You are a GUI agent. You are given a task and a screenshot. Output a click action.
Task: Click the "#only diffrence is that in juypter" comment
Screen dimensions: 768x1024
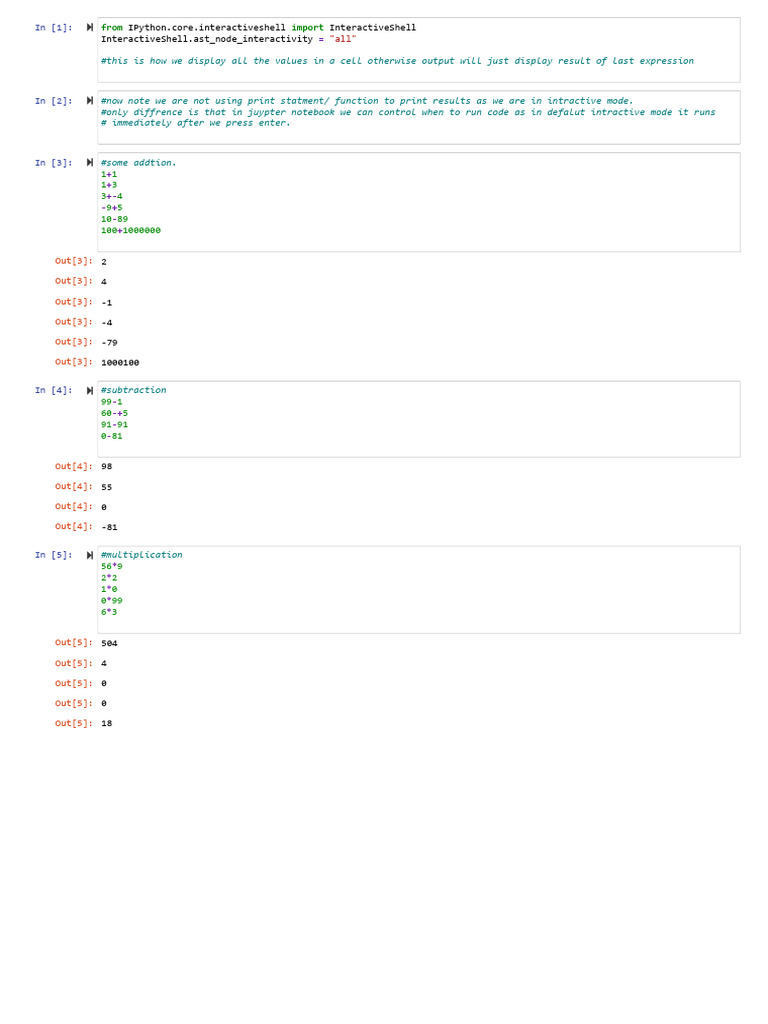click(408, 112)
